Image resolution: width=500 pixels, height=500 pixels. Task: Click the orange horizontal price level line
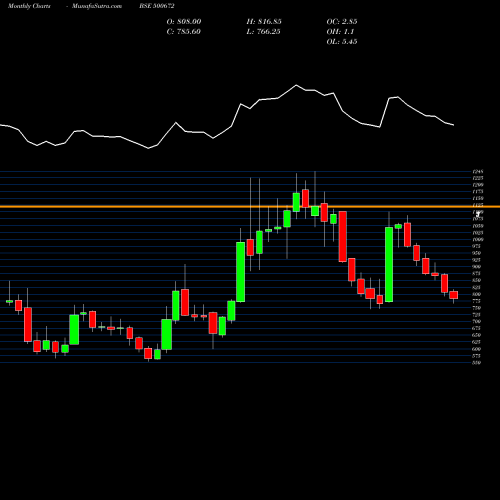[x=250, y=207]
